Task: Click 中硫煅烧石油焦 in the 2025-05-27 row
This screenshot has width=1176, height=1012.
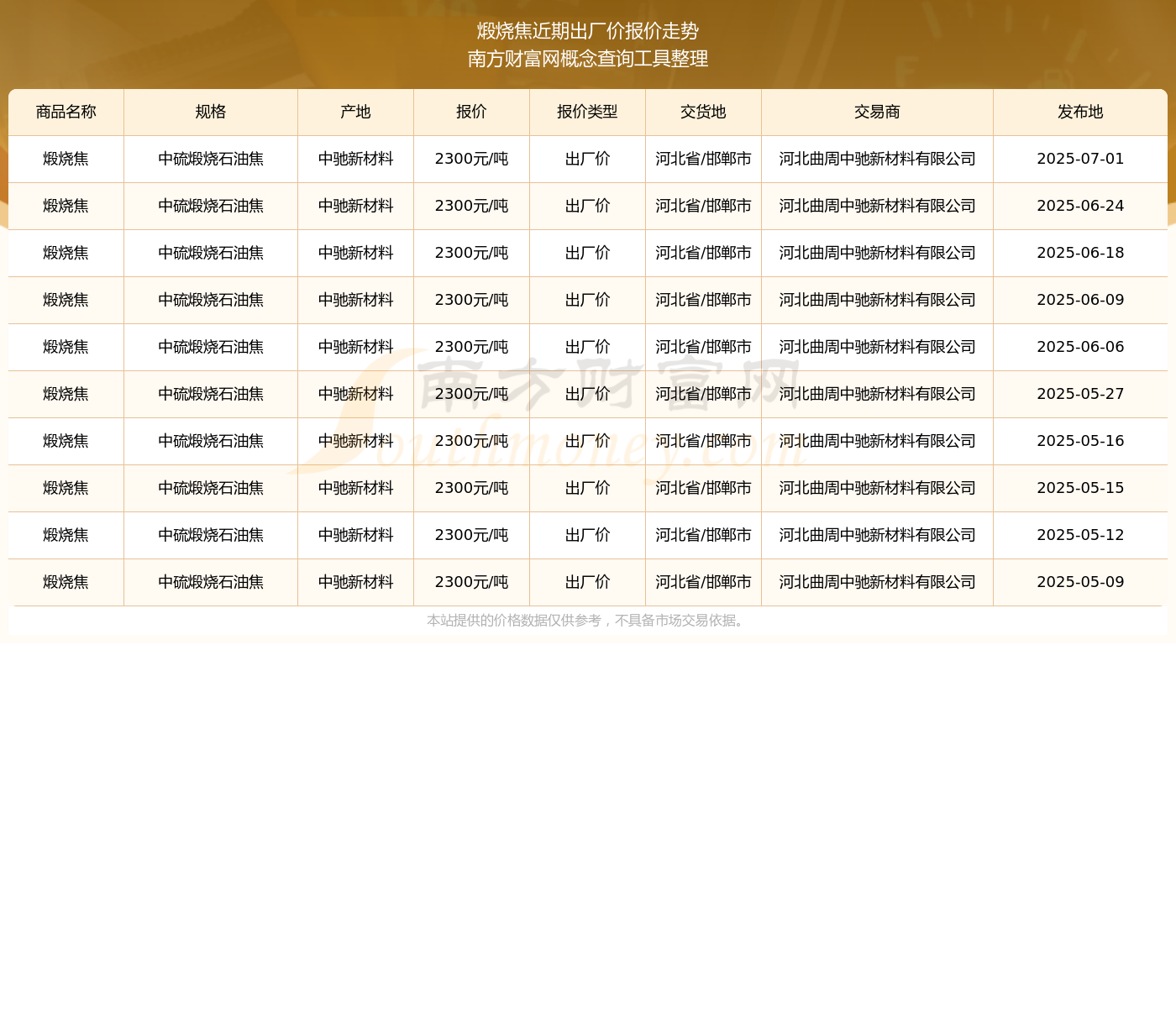Action: click(211, 394)
